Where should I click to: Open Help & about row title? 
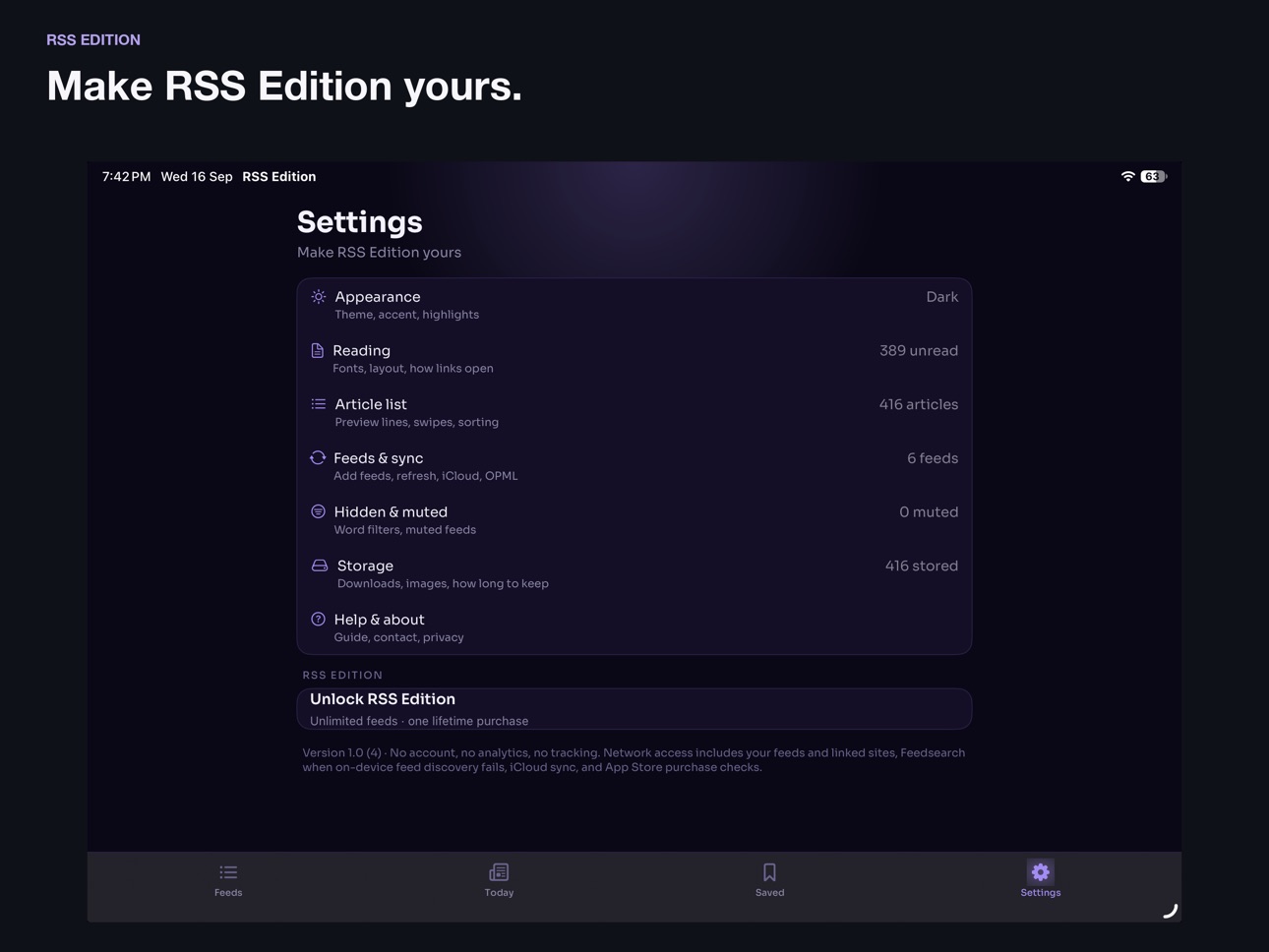pos(380,620)
